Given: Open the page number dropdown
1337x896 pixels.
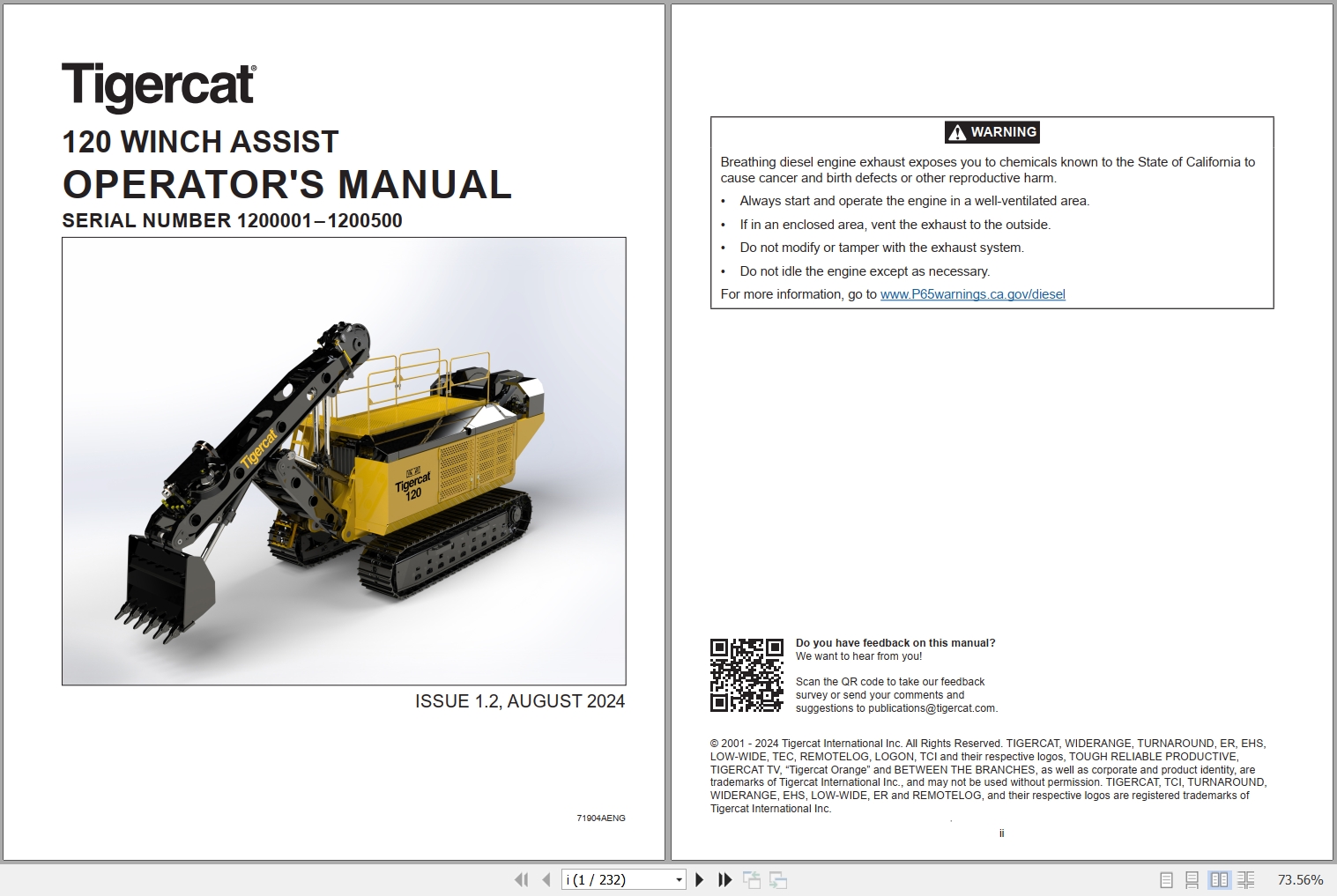Looking at the screenshot, I should pyautogui.click(x=679, y=879).
